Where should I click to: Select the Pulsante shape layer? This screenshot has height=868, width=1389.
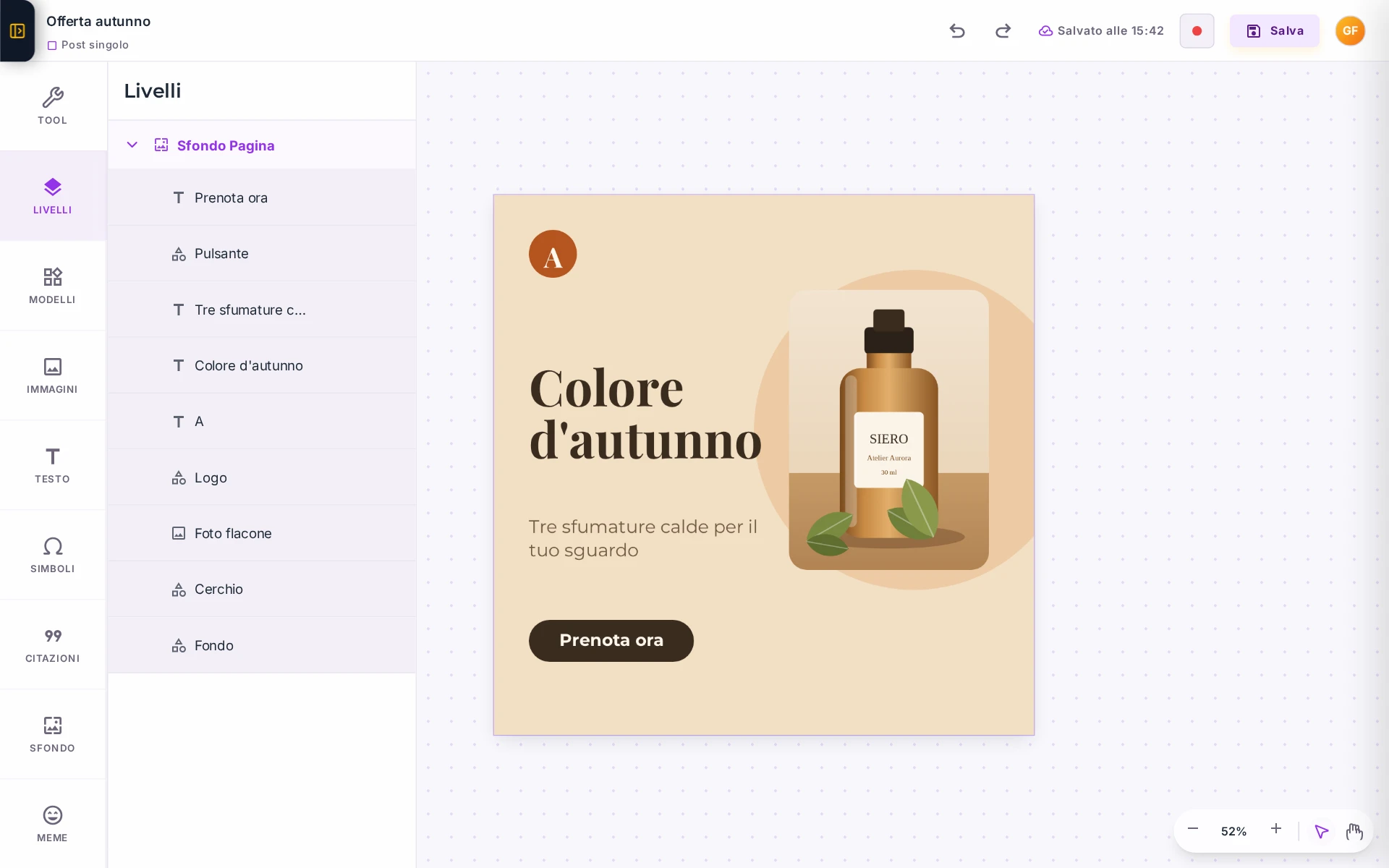coord(262,254)
